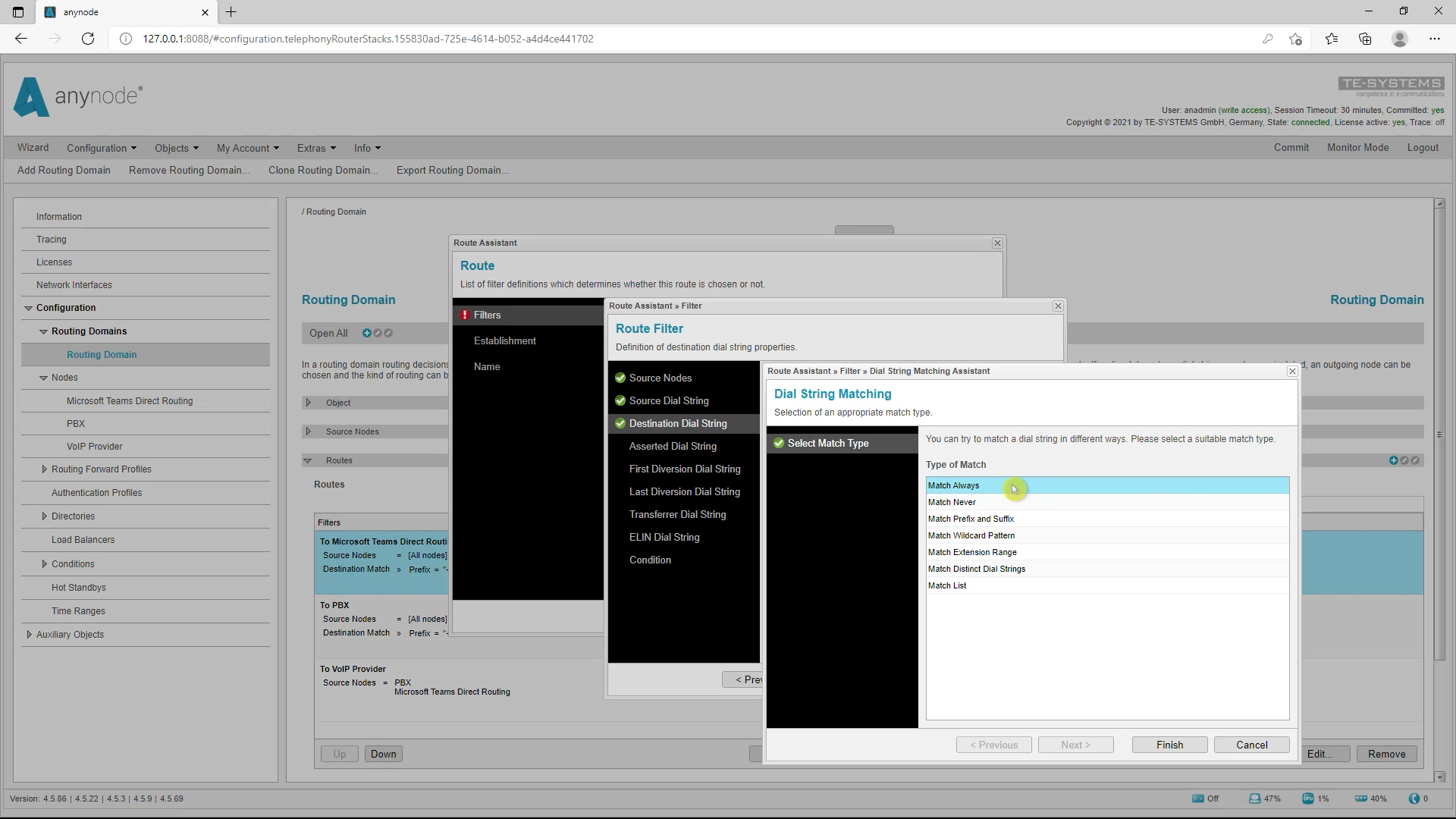Click the CPU usage icon showing 1%
The height and width of the screenshot is (819, 1456).
(x=1308, y=799)
